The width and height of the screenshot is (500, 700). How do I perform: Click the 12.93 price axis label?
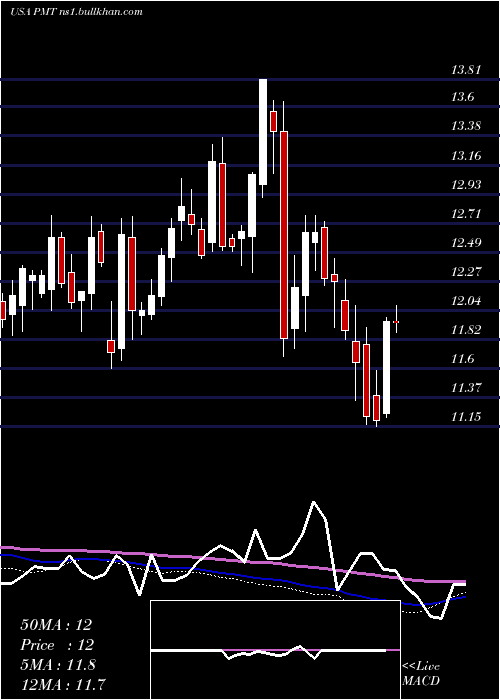(x=466, y=185)
